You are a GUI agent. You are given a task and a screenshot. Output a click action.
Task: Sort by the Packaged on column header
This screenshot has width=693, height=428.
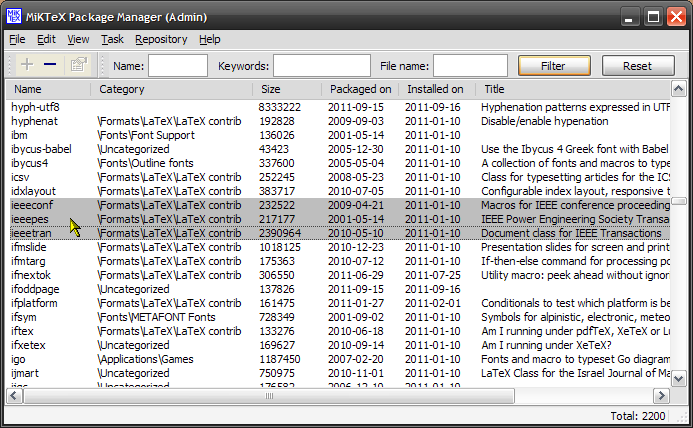(360, 89)
